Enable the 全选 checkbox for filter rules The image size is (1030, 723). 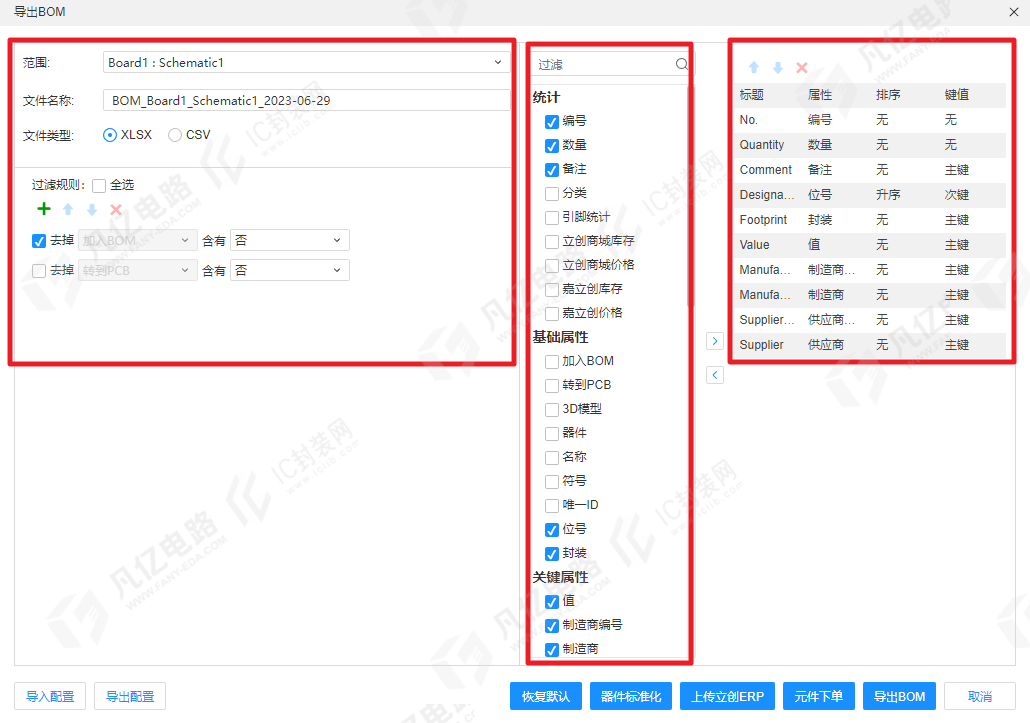pos(99,186)
